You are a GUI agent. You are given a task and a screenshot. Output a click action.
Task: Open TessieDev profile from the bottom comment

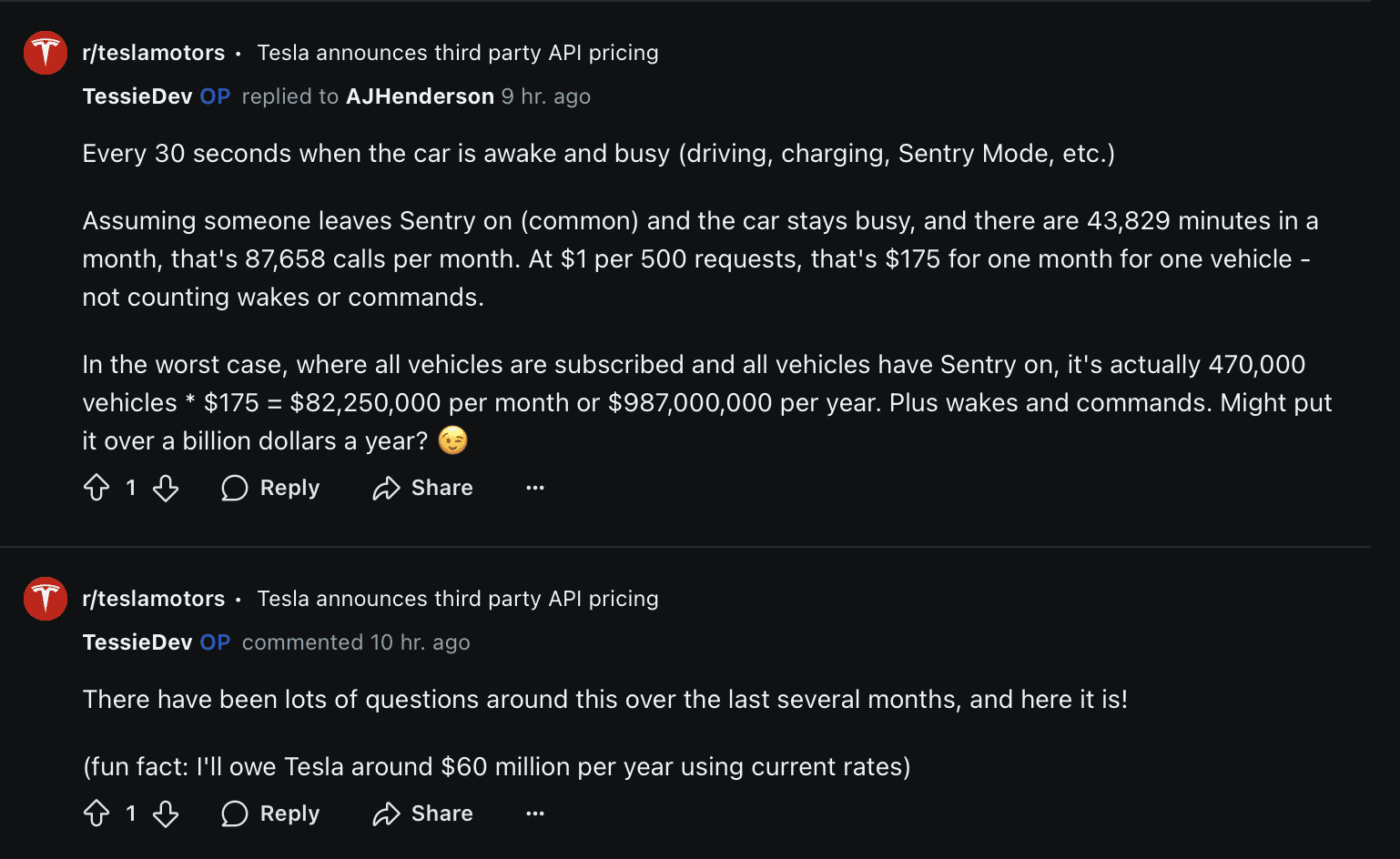click(137, 642)
